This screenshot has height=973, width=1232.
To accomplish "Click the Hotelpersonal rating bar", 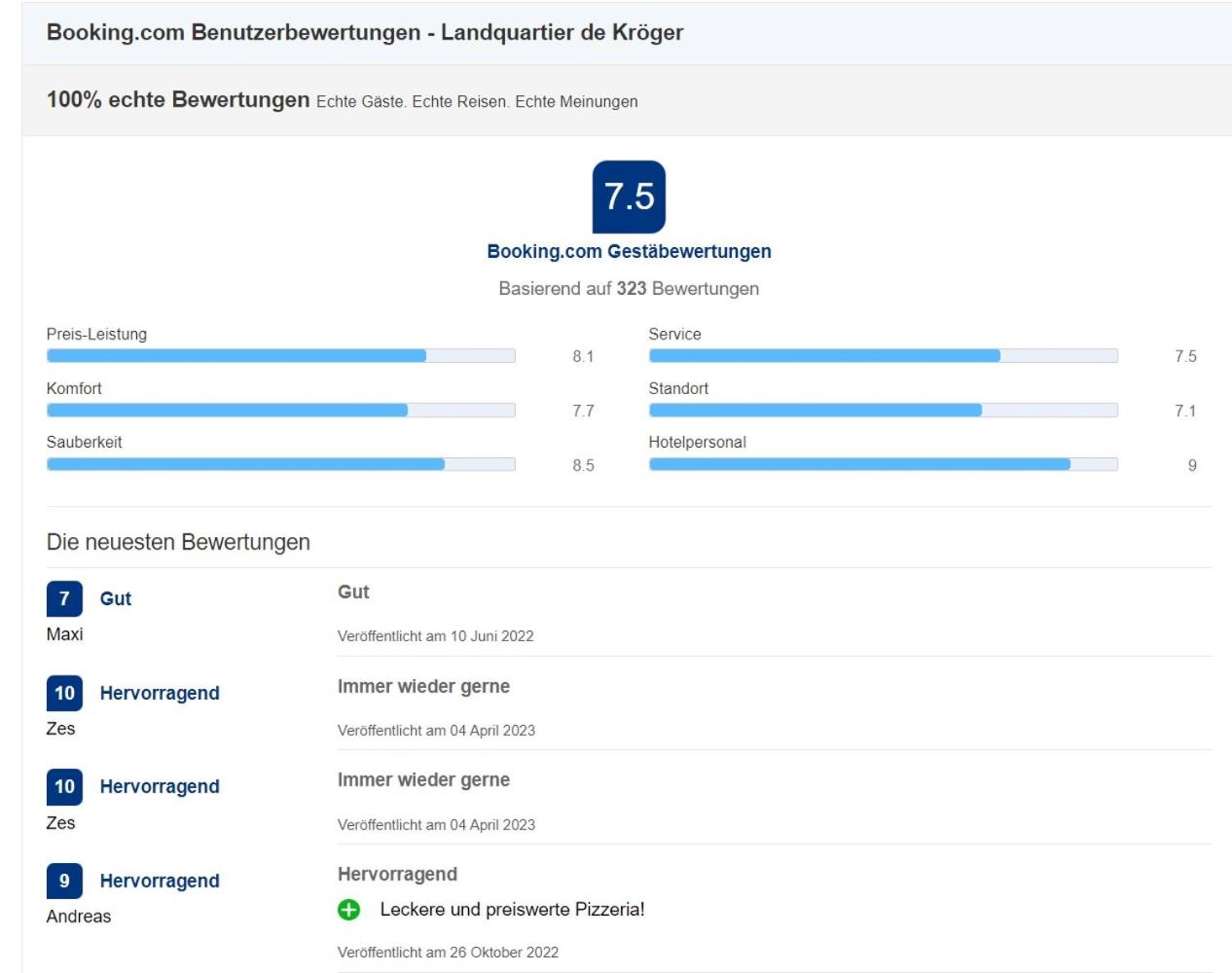I will (x=883, y=464).
